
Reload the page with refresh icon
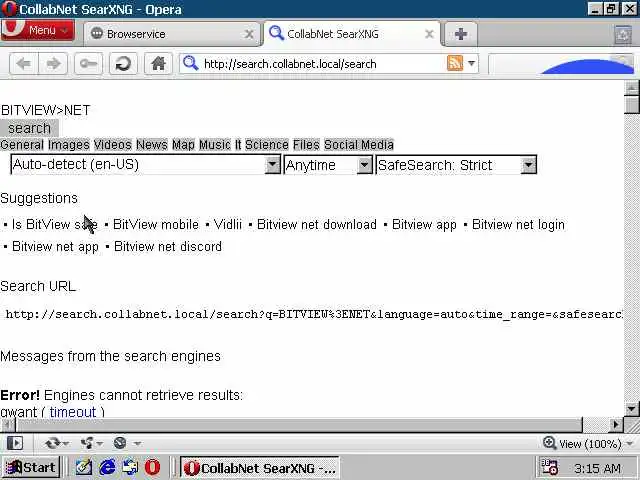click(123, 64)
